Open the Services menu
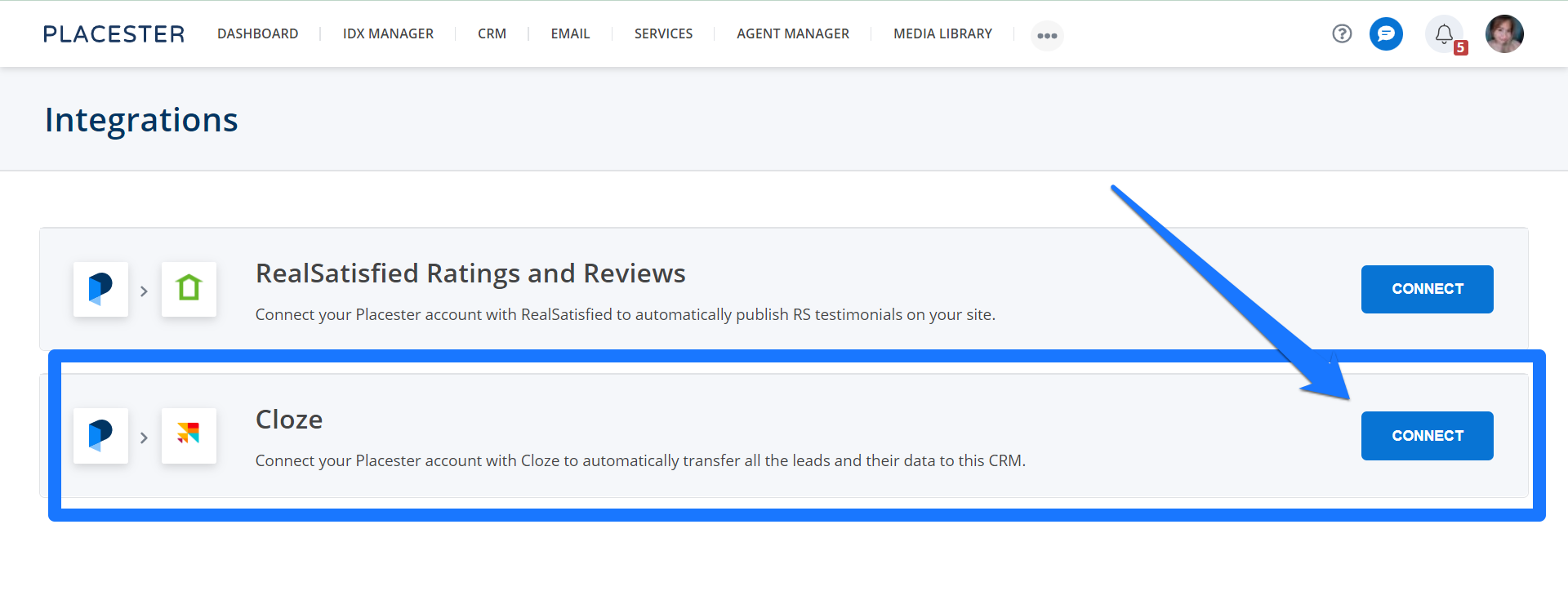The image size is (1568, 591). click(x=663, y=33)
